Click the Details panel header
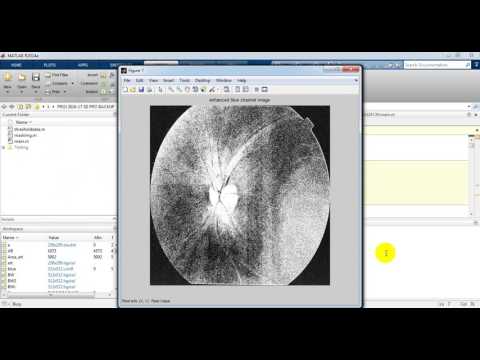The image size is (480, 360). click(x=57, y=219)
